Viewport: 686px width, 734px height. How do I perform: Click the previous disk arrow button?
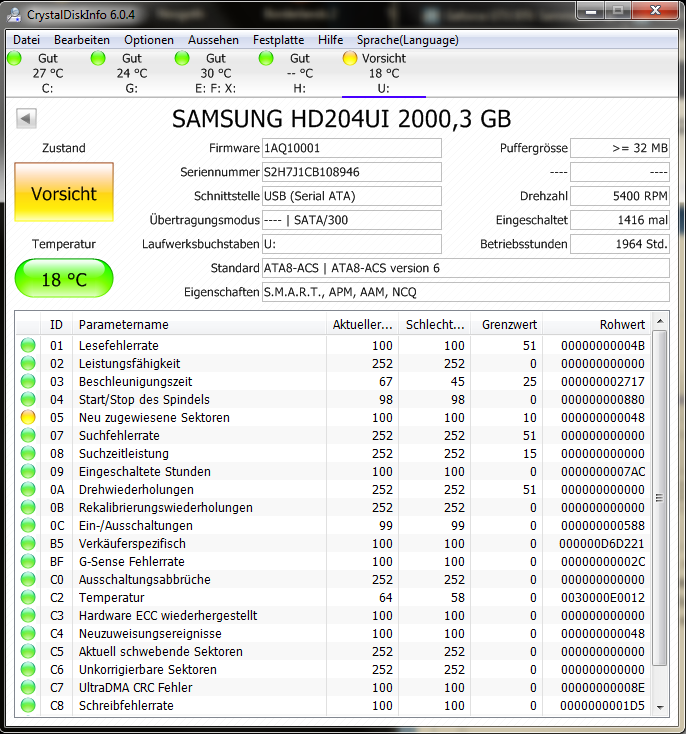26,118
